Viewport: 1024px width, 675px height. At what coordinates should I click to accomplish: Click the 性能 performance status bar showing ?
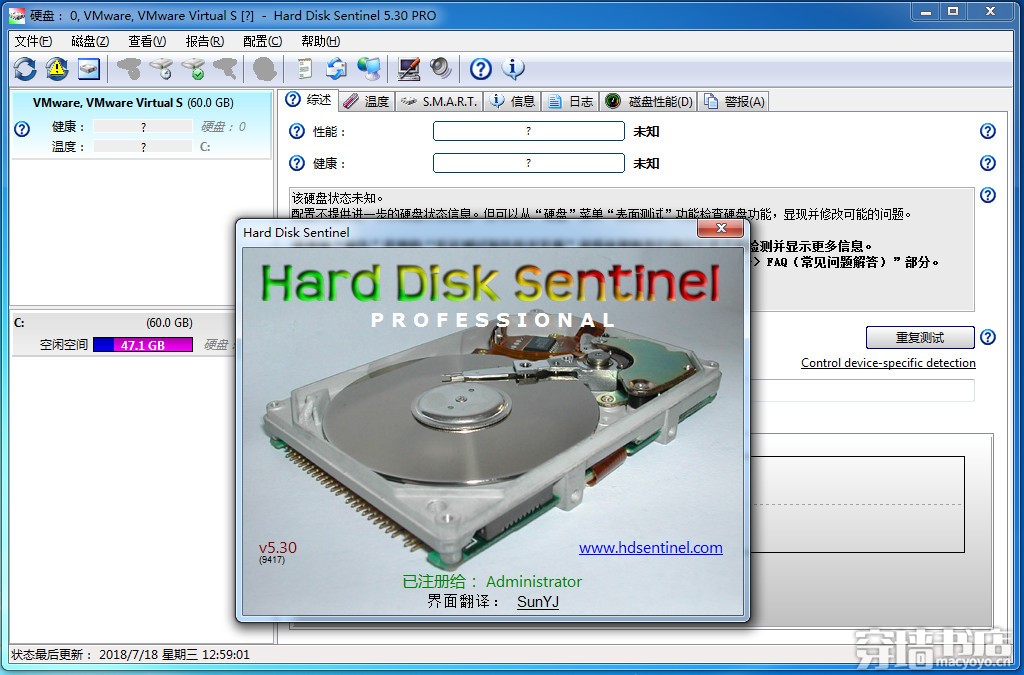pyautogui.click(x=528, y=131)
